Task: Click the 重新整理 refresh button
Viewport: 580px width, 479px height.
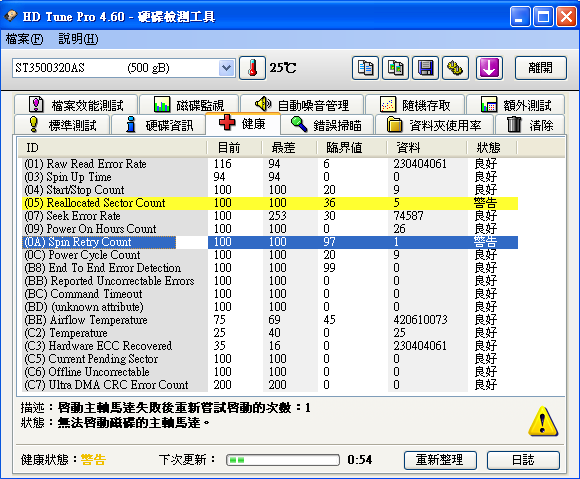Action: 440,460
